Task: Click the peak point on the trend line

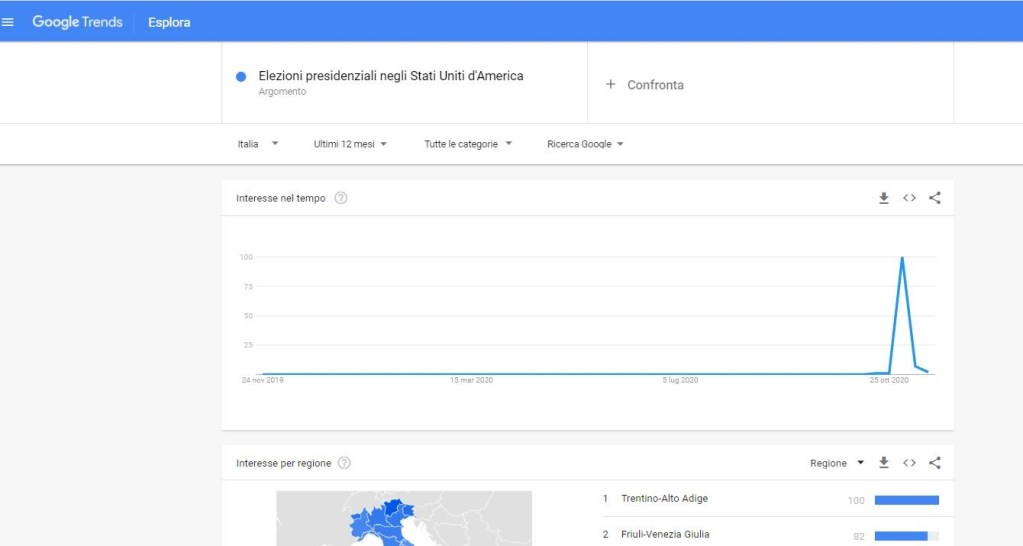Action: (903, 258)
